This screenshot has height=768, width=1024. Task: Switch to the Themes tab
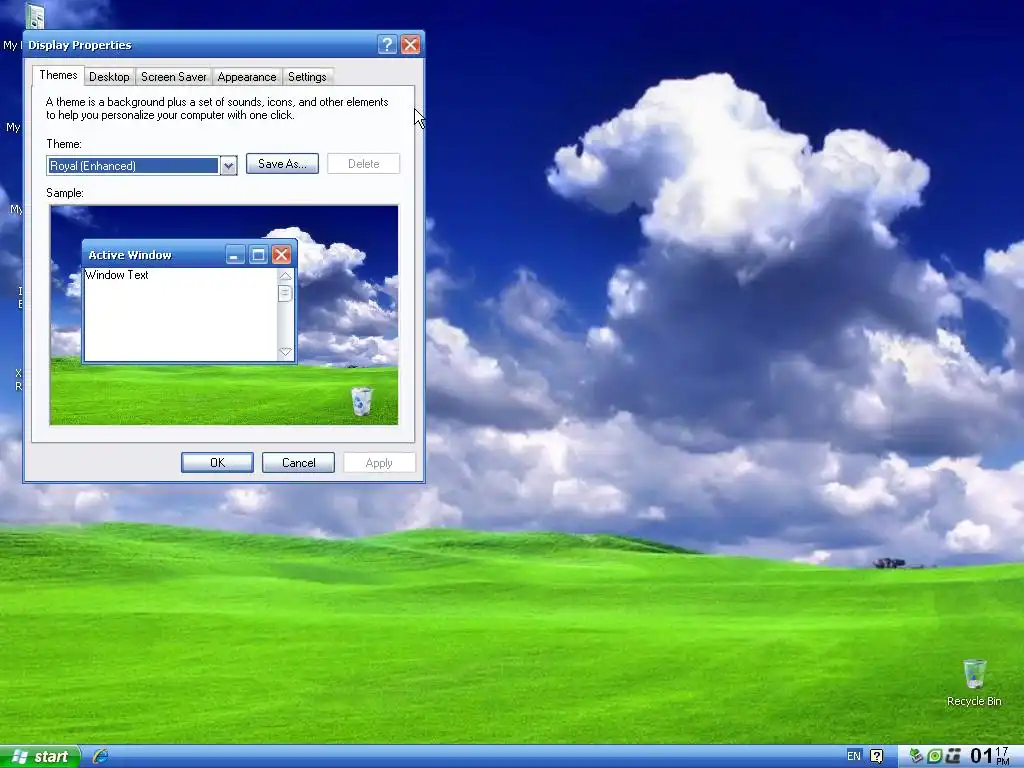click(x=58, y=75)
